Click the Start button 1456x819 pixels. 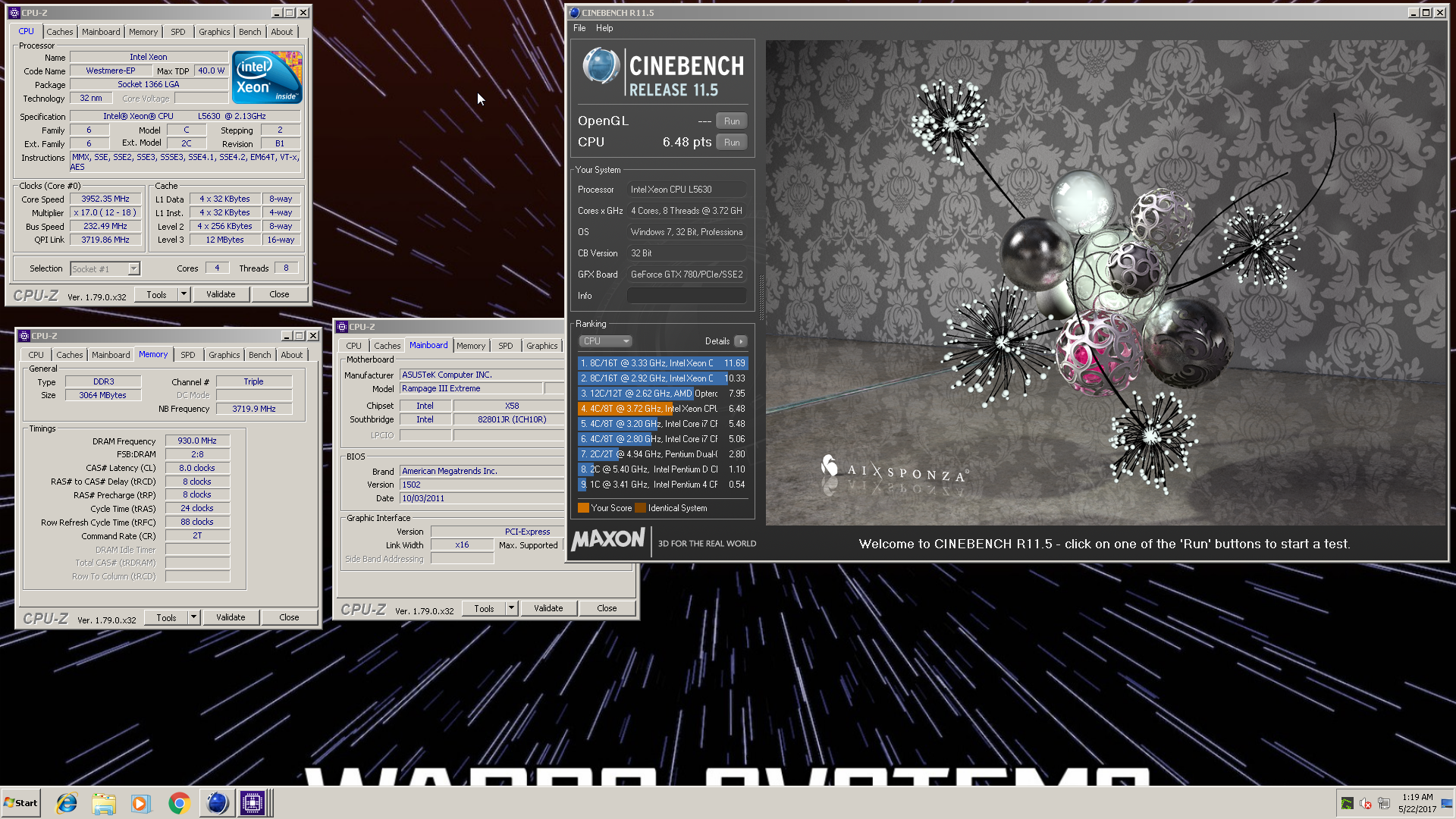20,802
